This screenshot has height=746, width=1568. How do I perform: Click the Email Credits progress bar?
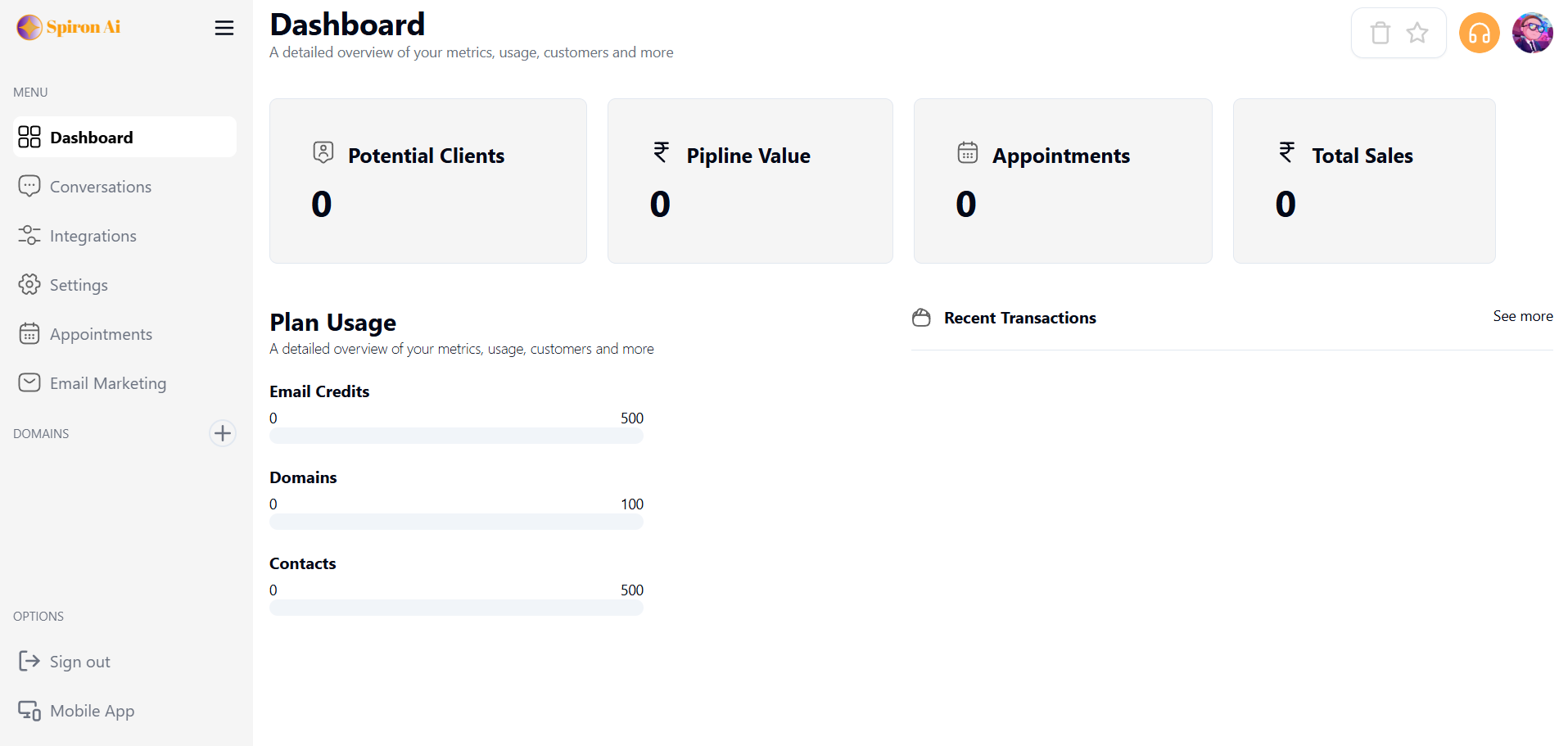[x=456, y=436]
